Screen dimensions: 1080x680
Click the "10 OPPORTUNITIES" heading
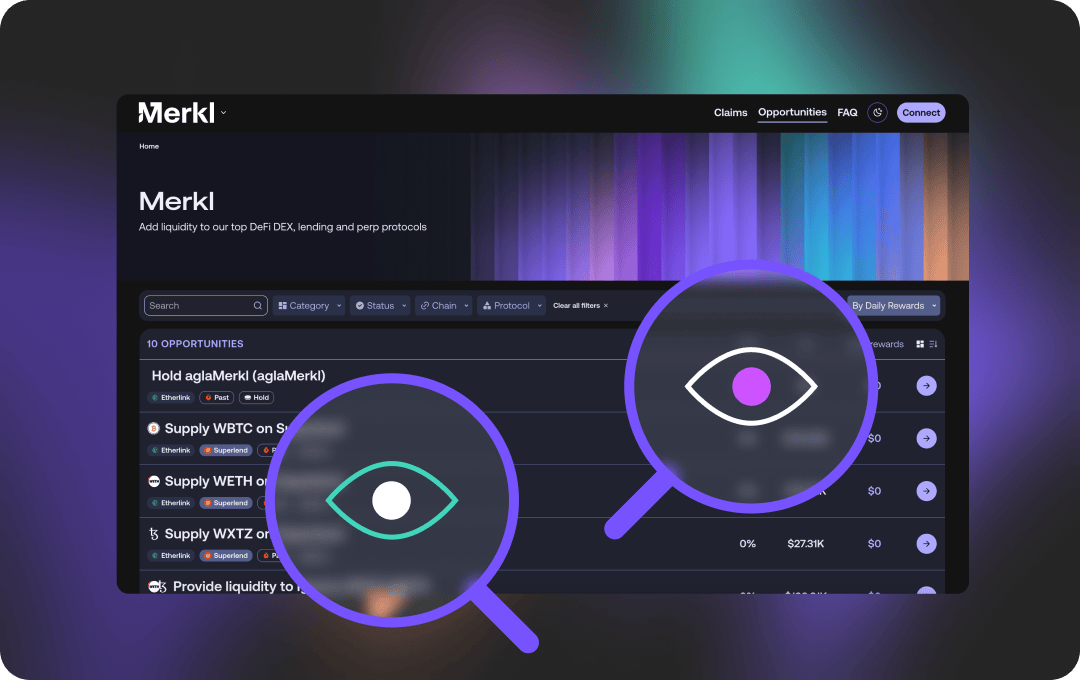pos(195,344)
